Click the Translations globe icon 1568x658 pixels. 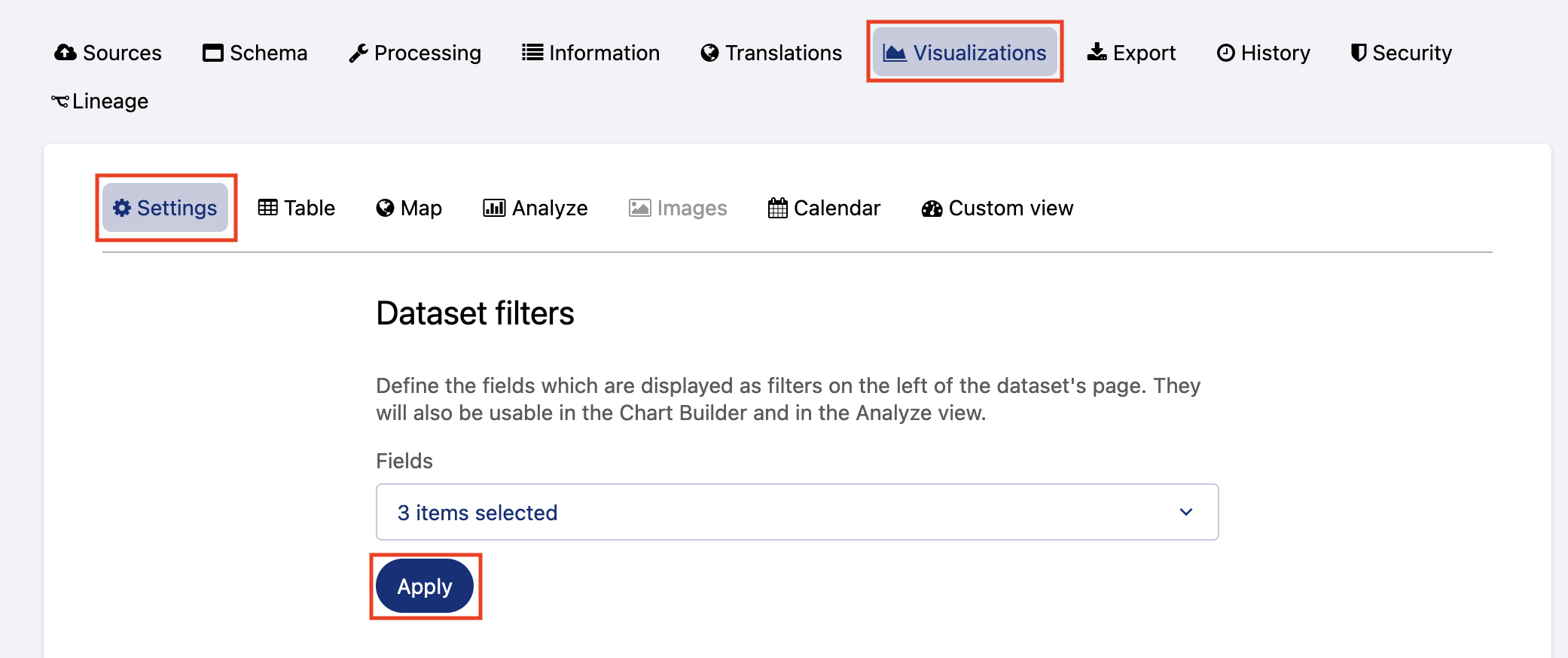[x=709, y=53]
